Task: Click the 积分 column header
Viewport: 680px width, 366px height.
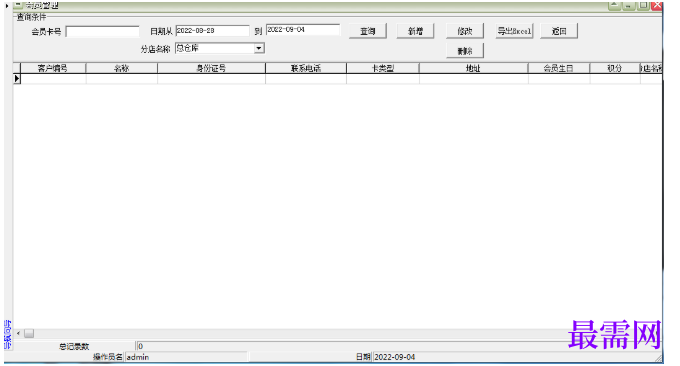Action: point(615,68)
